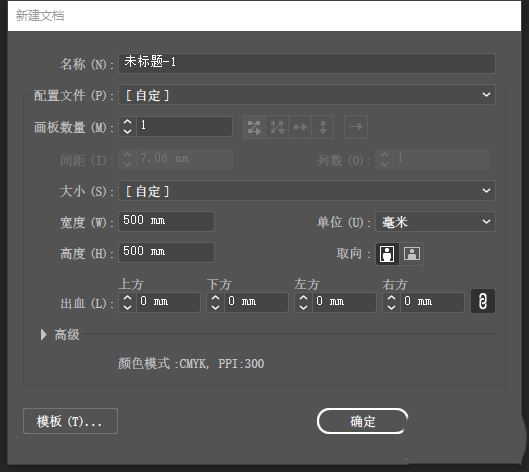Adjust the 右方 right bleed stepper
This screenshot has width=529, height=472.
pos(391,302)
